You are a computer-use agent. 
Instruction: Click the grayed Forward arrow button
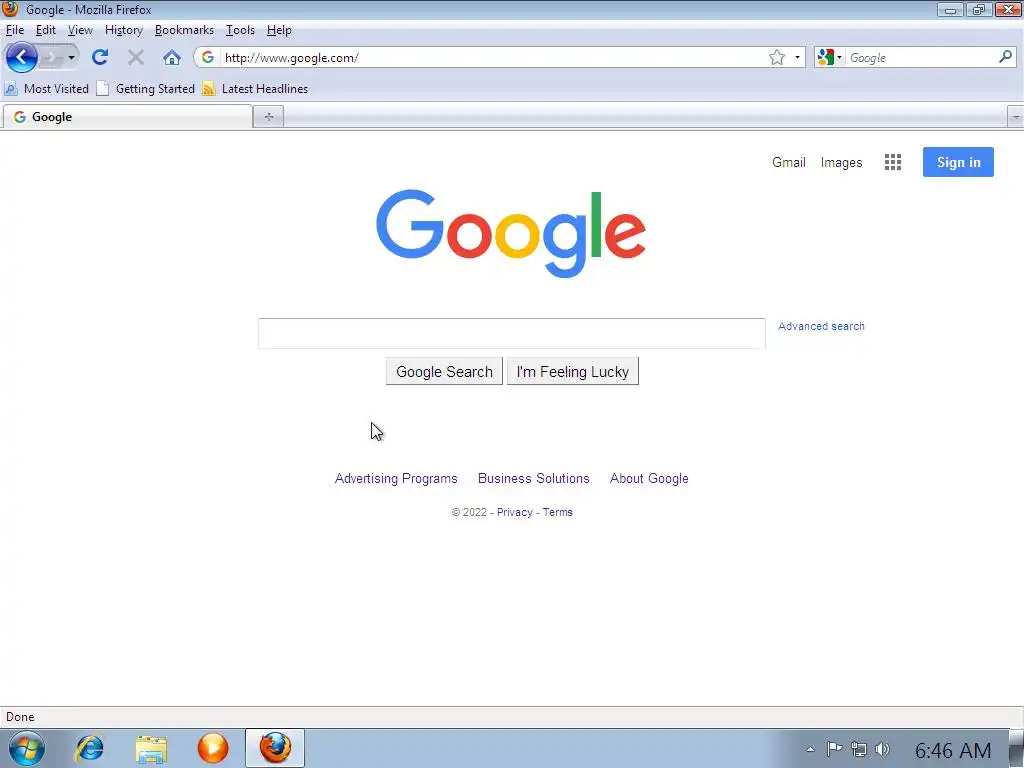[x=51, y=57]
